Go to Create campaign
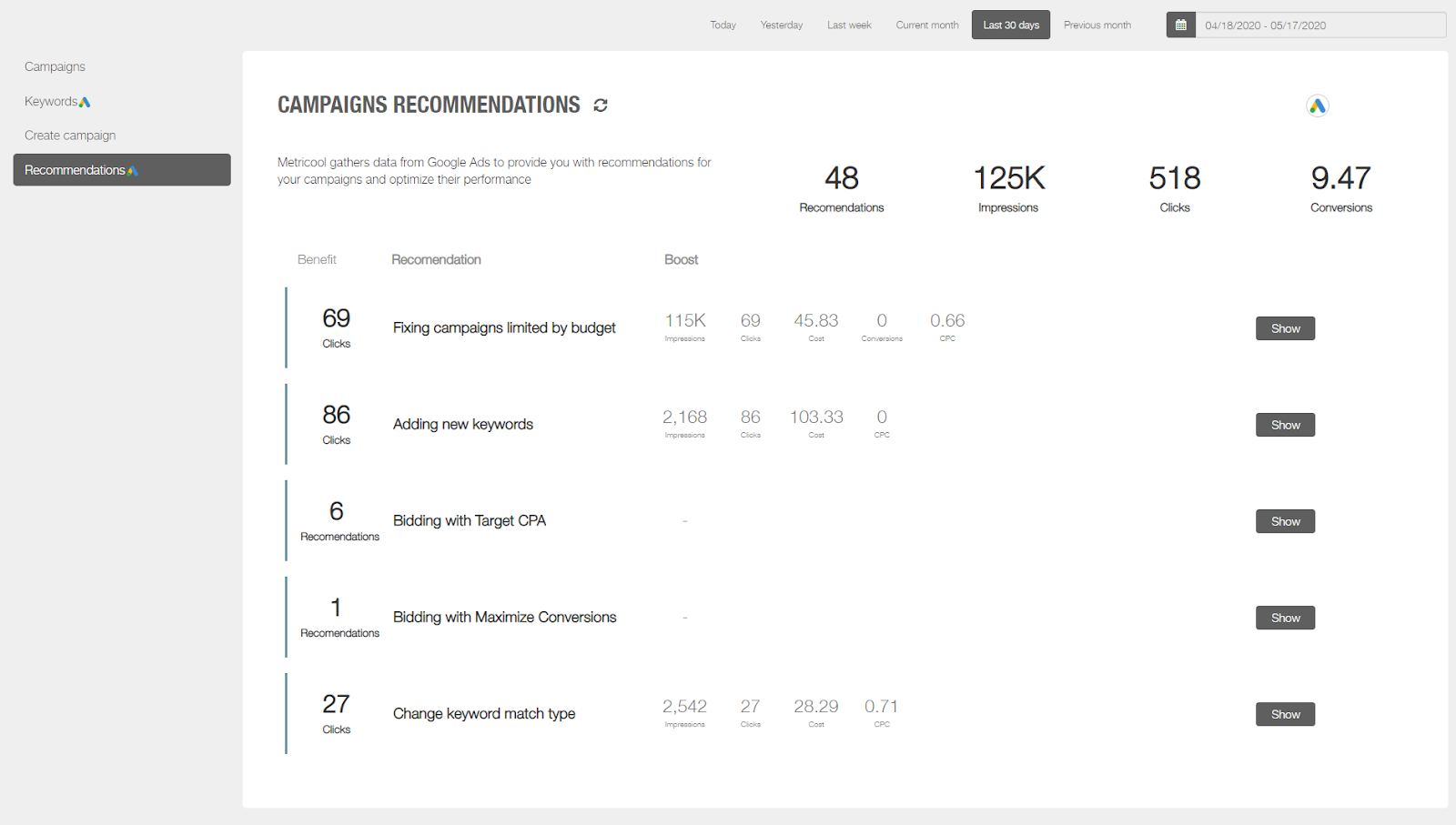 coord(70,136)
